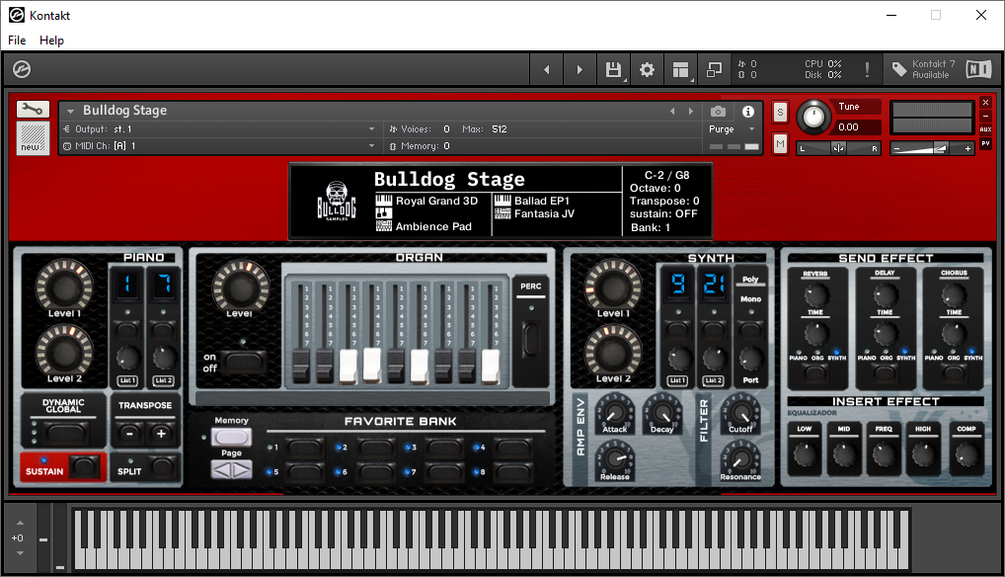
Task: Click the Kontakt 7 Available tag
Action: click(924, 69)
